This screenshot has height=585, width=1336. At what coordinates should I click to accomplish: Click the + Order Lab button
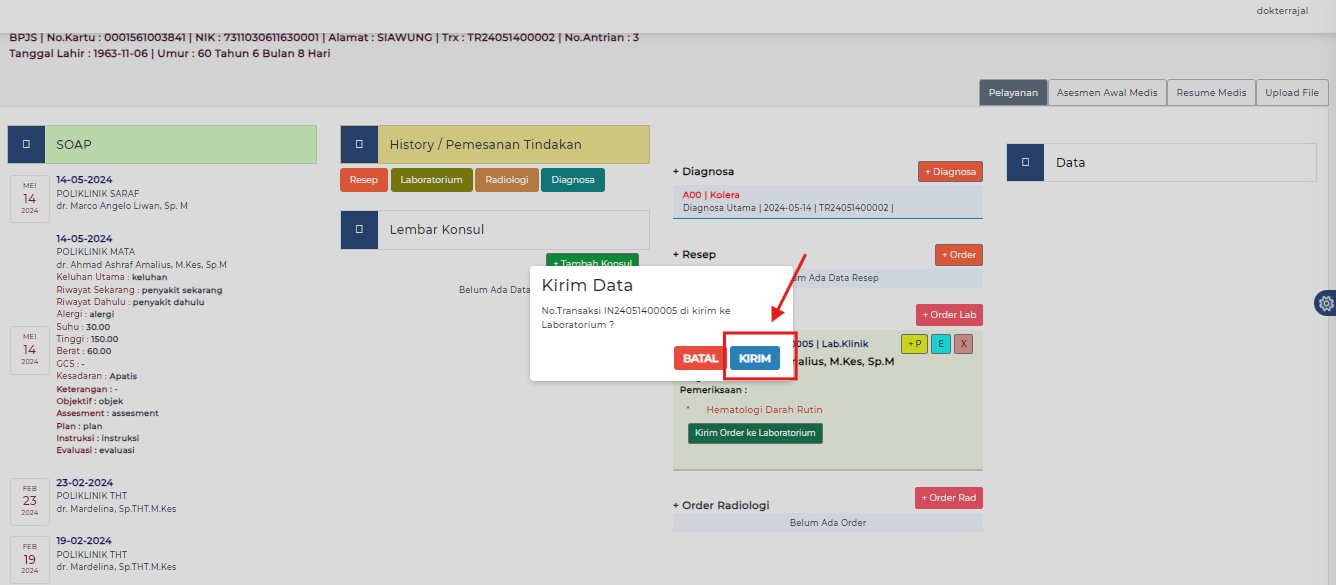(950, 315)
